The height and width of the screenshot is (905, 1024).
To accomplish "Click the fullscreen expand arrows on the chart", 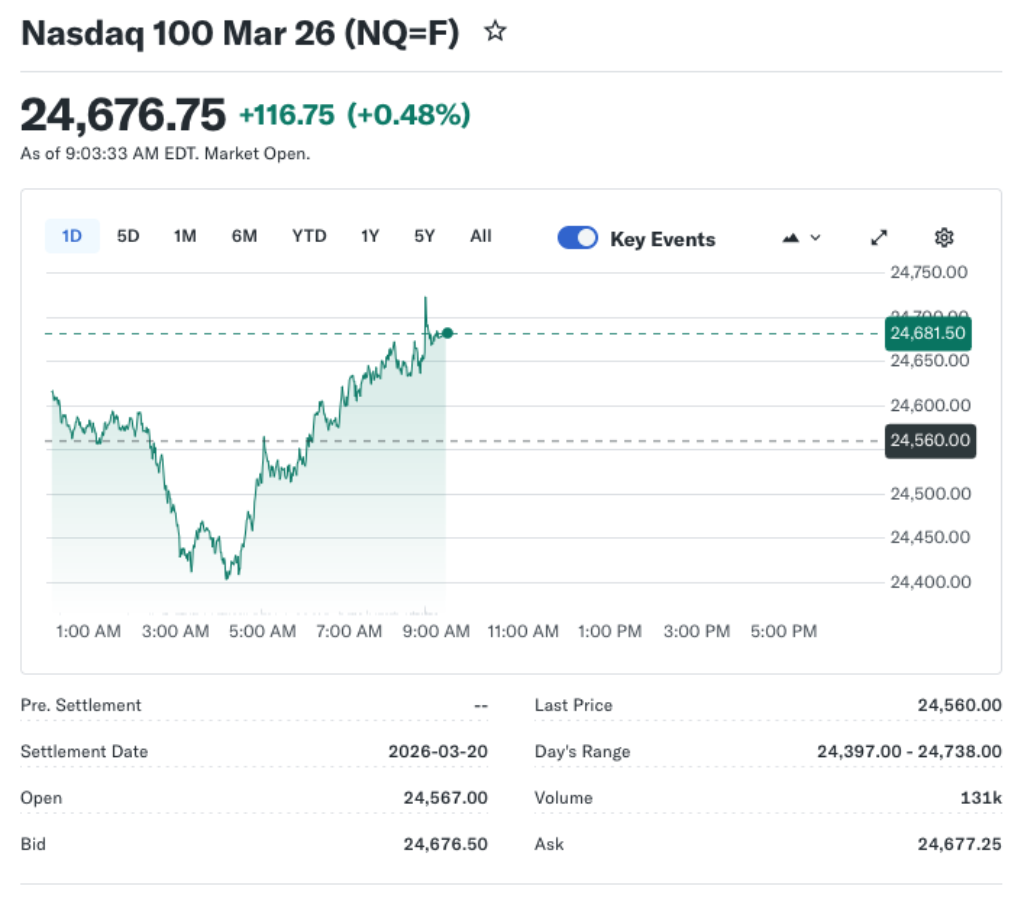I will pos(878,238).
